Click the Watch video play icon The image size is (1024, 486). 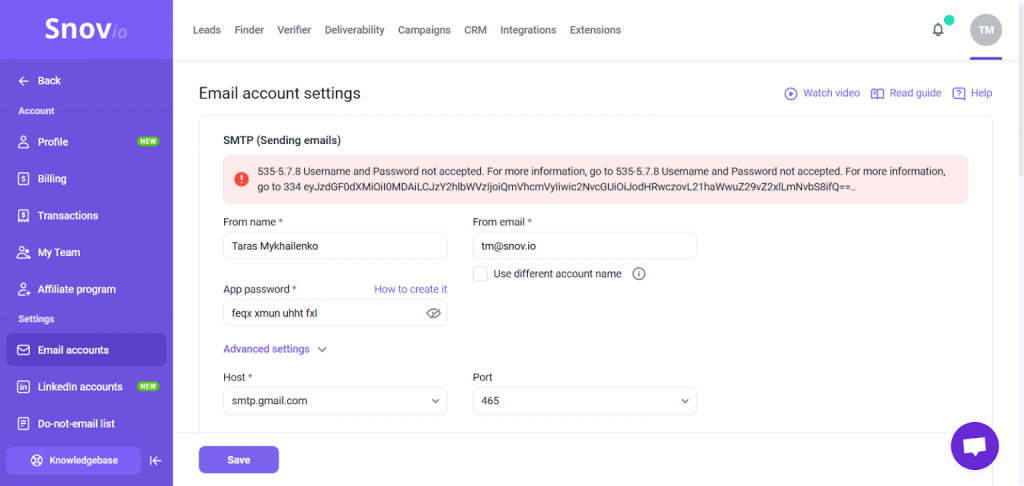click(791, 93)
